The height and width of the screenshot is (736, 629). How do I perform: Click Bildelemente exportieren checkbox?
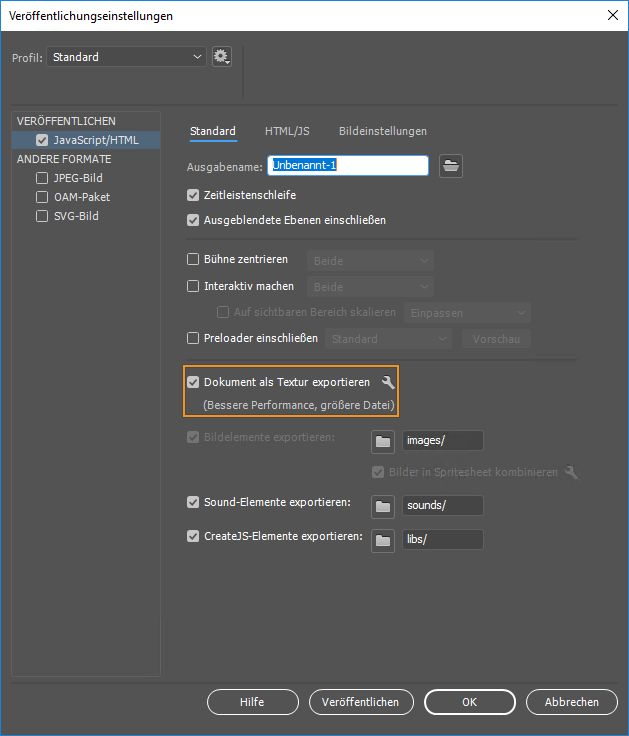pyautogui.click(x=193, y=437)
